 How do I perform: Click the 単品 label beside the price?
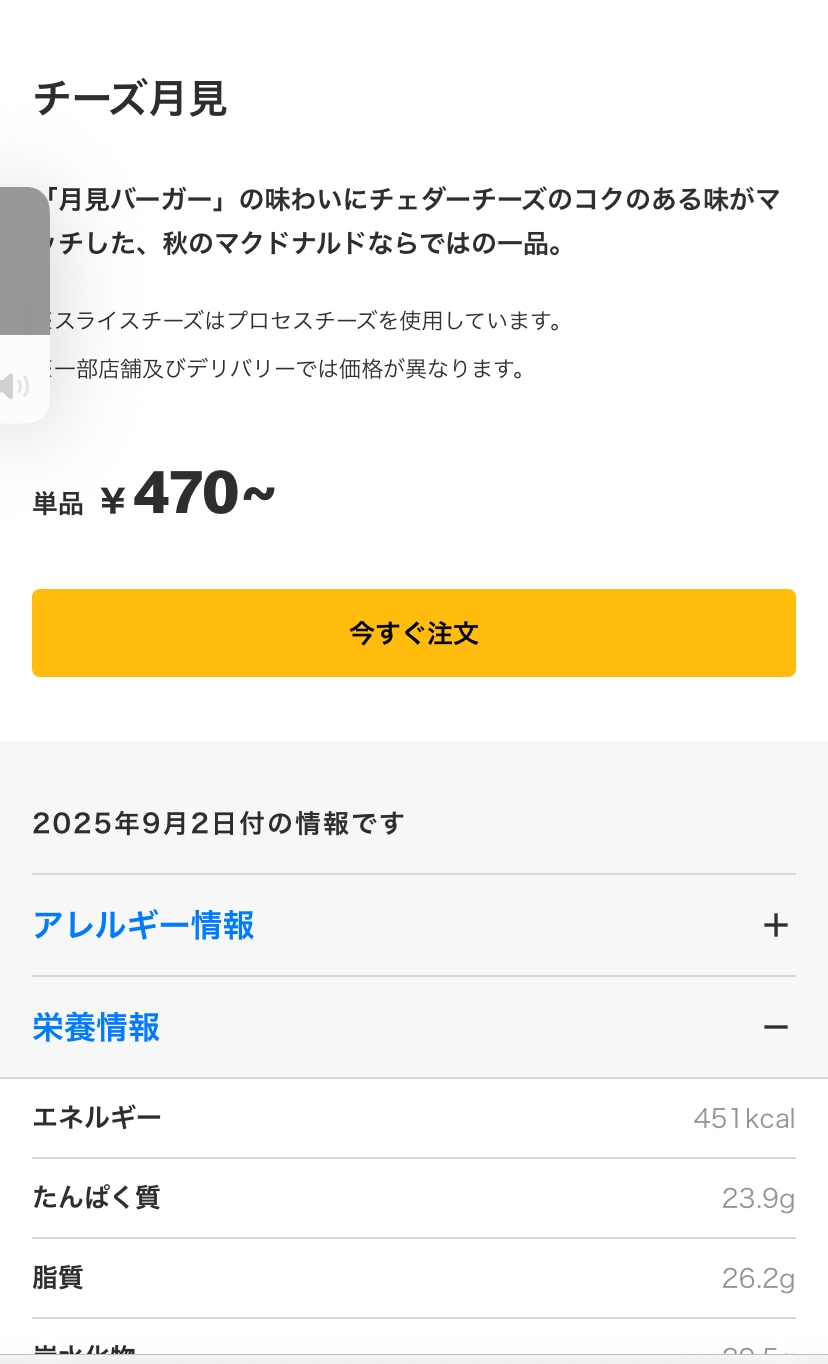tap(58, 503)
